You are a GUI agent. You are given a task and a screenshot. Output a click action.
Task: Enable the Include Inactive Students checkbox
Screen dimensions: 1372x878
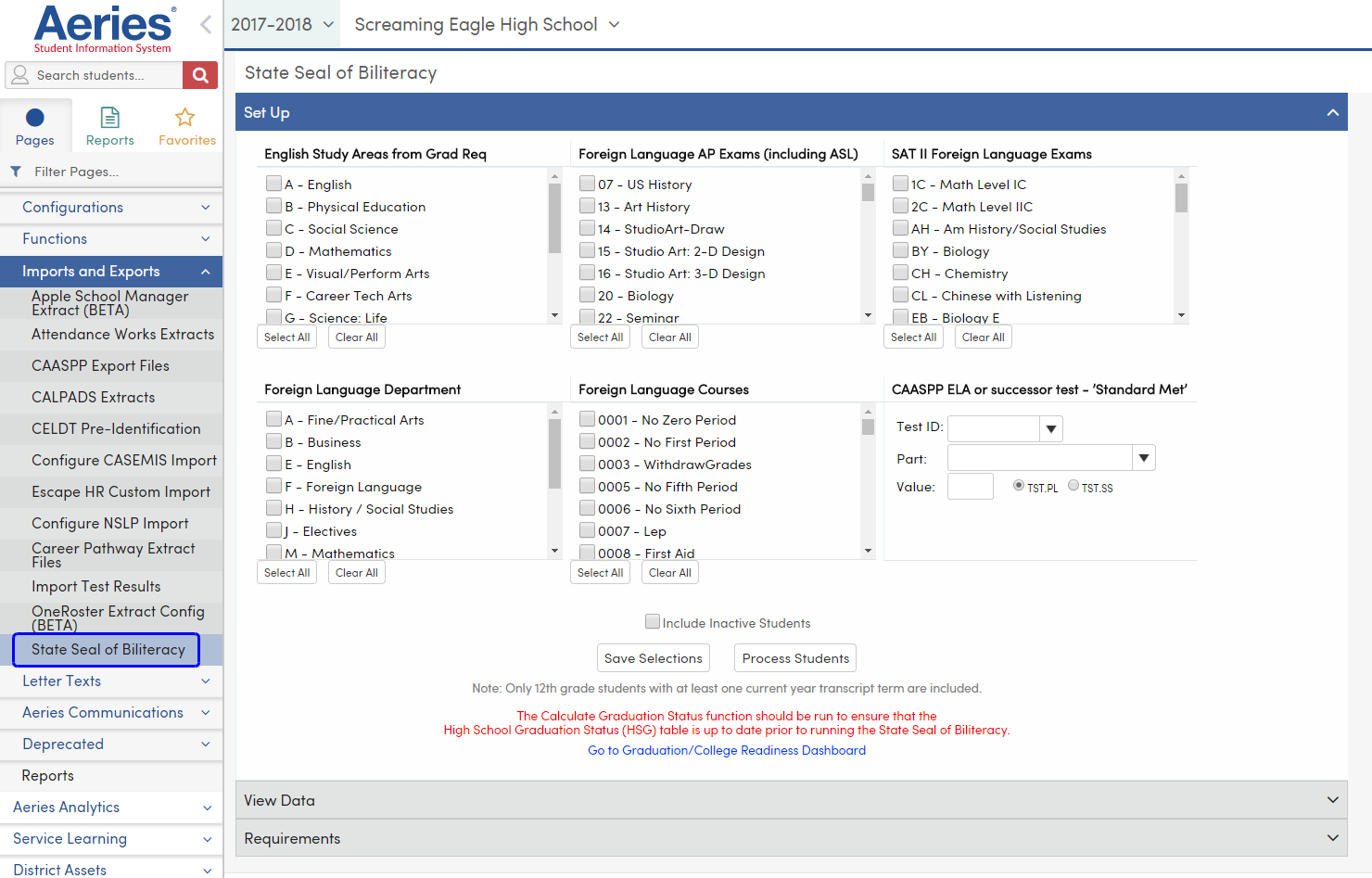click(653, 622)
